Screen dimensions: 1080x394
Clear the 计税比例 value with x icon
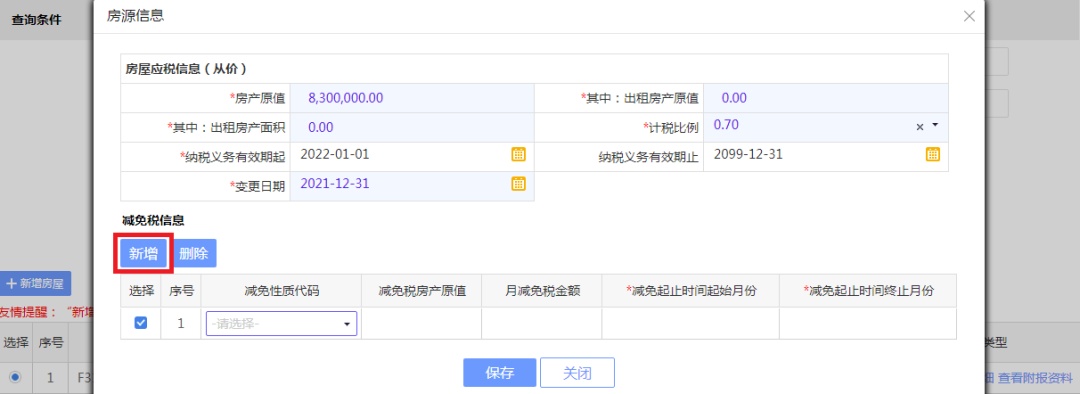click(920, 127)
